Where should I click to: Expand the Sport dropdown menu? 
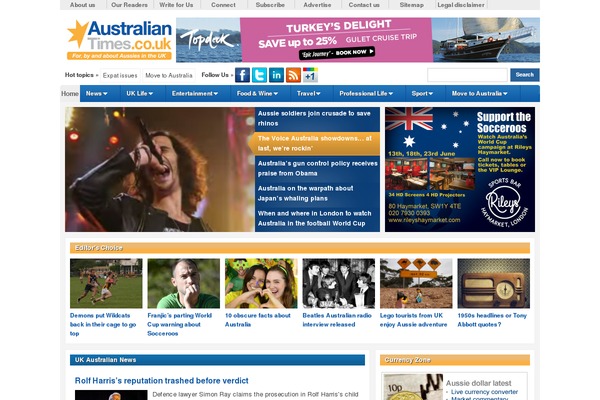pyautogui.click(x=422, y=93)
